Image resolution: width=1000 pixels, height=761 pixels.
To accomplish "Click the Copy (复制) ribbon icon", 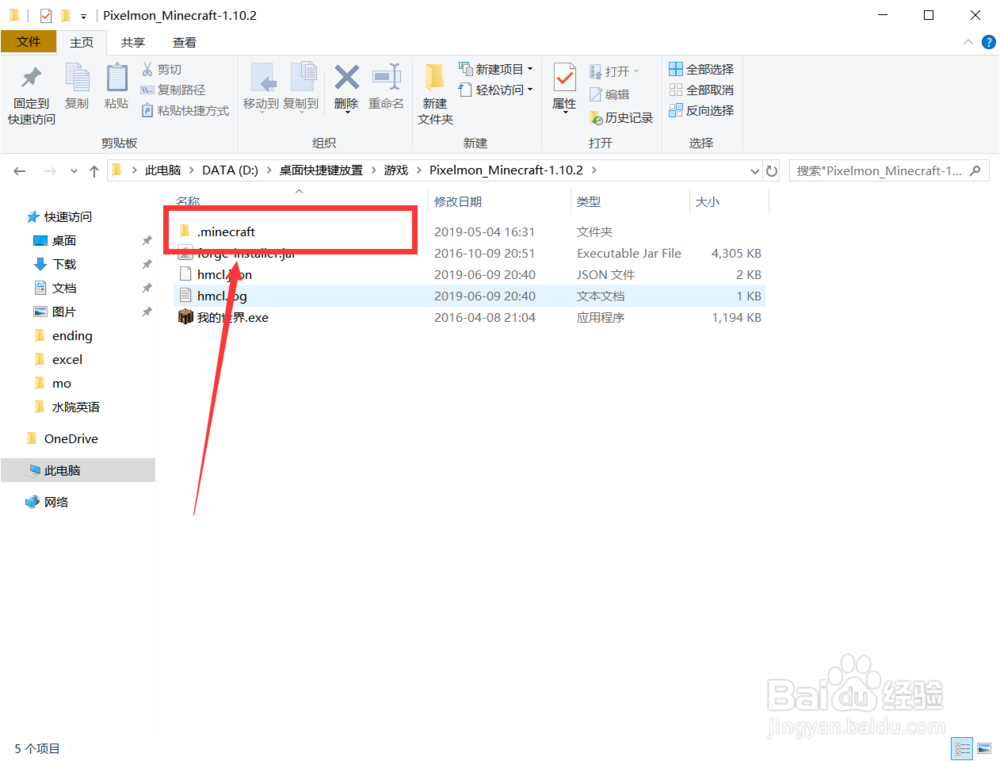I will tap(77, 86).
